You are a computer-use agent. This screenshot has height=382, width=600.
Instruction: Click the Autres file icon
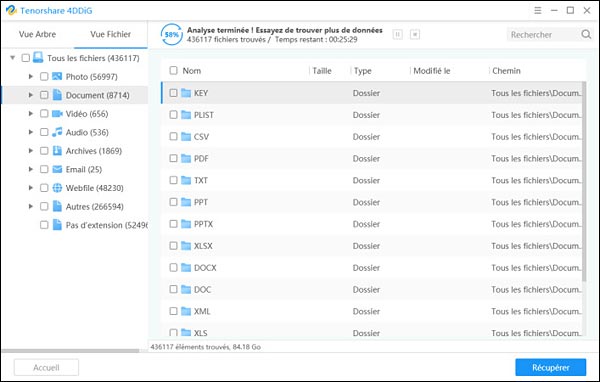click(57, 206)
